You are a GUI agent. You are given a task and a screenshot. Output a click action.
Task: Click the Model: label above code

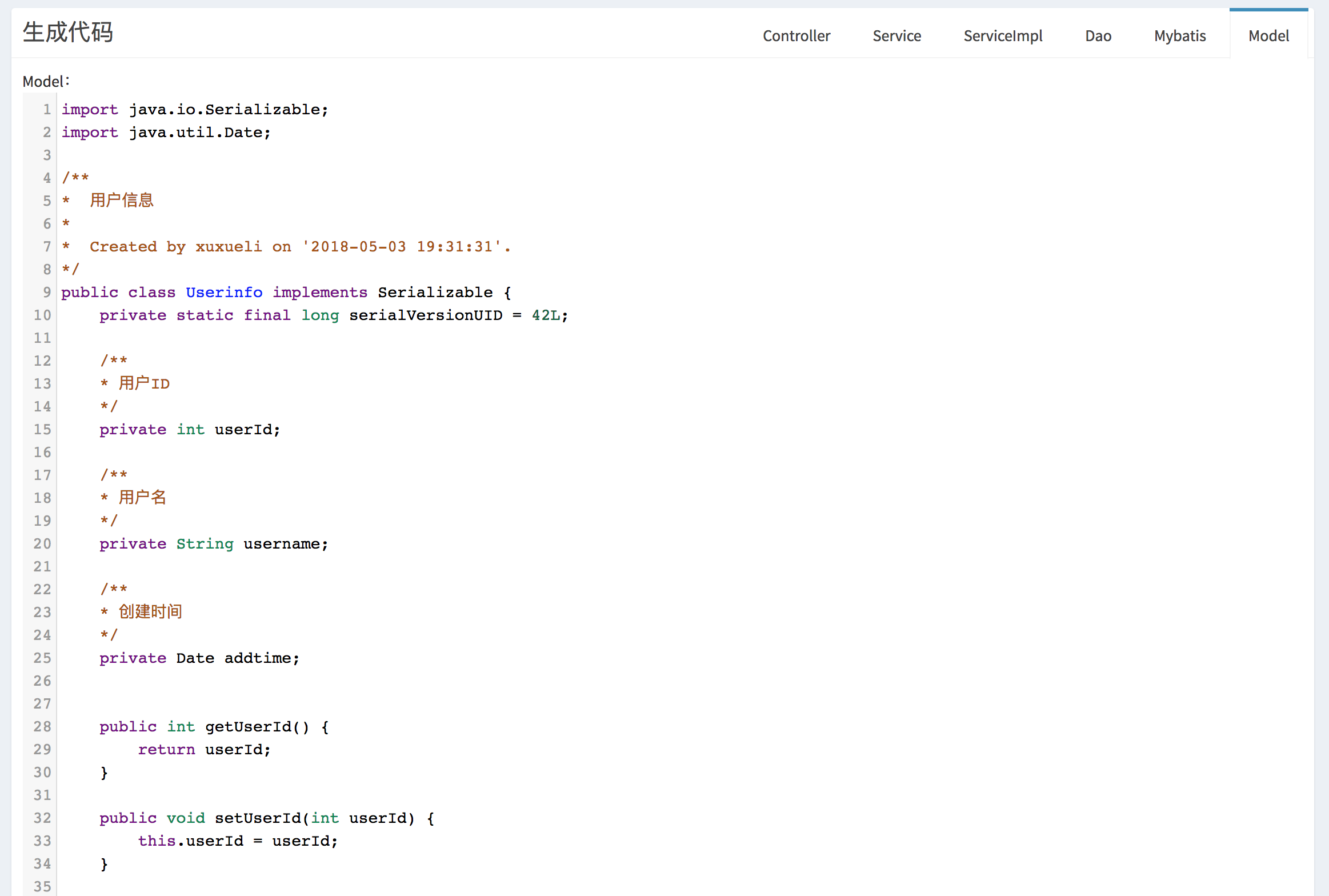(x=46, y=82)
